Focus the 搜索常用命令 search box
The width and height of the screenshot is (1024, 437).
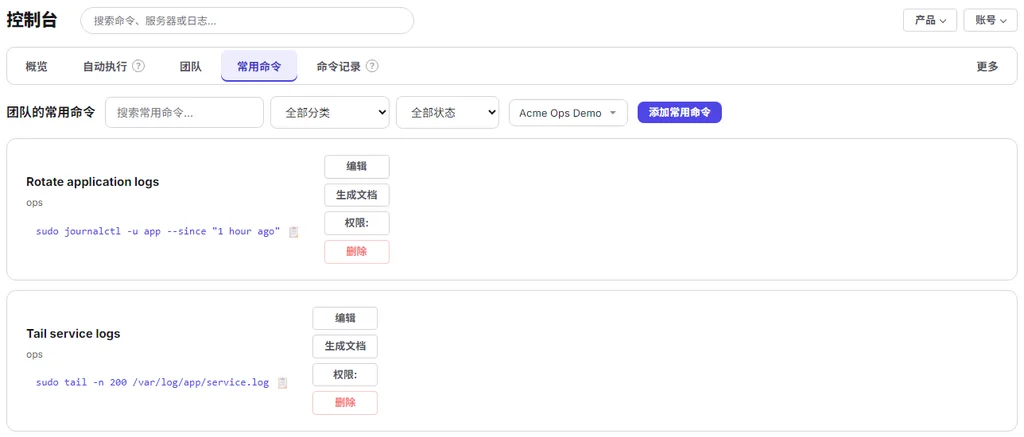coord(184,113)
